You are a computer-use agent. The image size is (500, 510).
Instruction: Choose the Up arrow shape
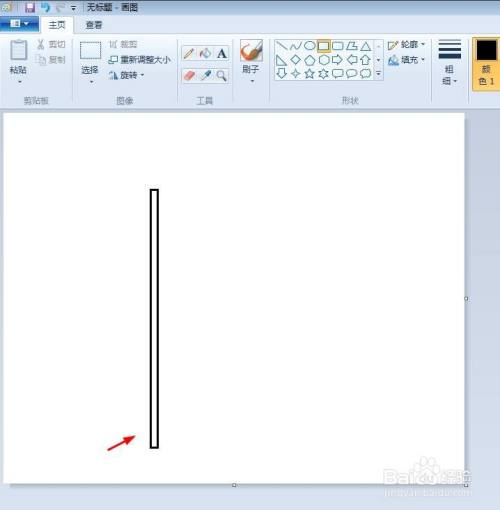(x=365, y=60)
